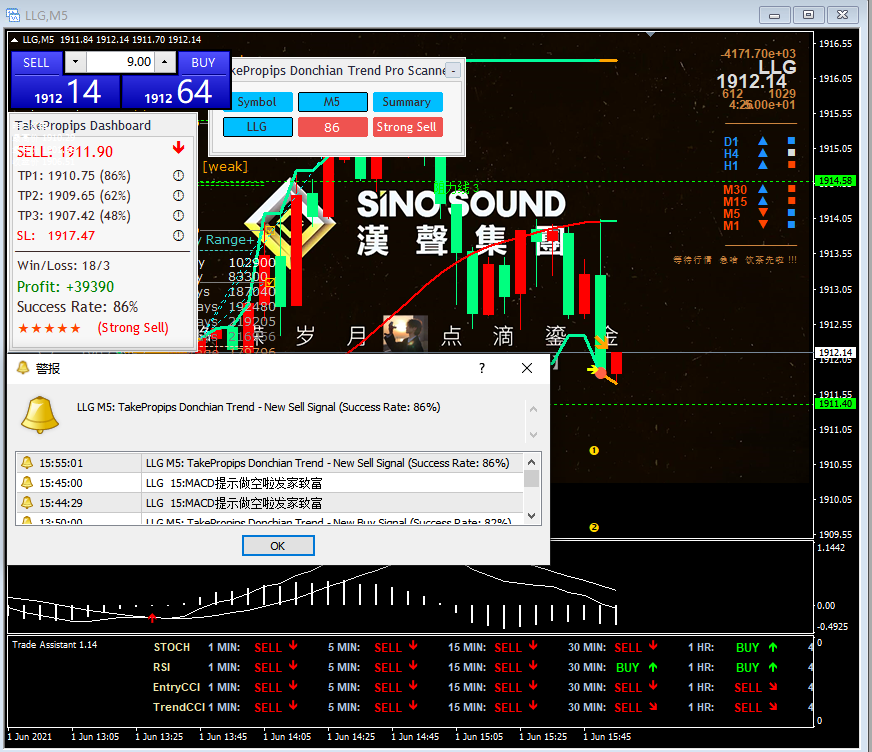Click the red arrow on MACD indicator

152,617
